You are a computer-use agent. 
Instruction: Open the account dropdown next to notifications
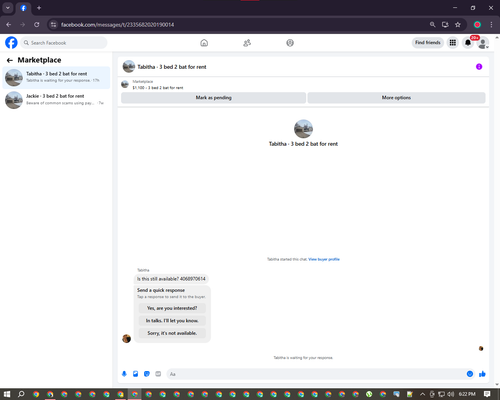tap(483, 43)
